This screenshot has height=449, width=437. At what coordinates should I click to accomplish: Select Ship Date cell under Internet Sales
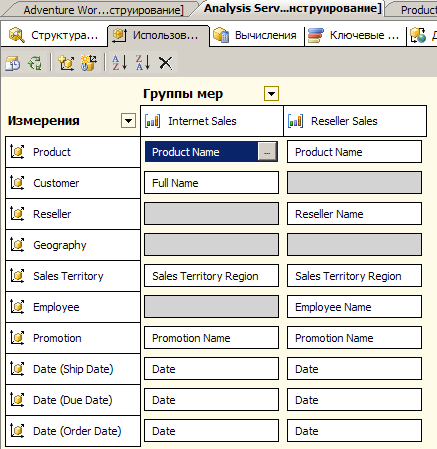[x=211, y=369]
